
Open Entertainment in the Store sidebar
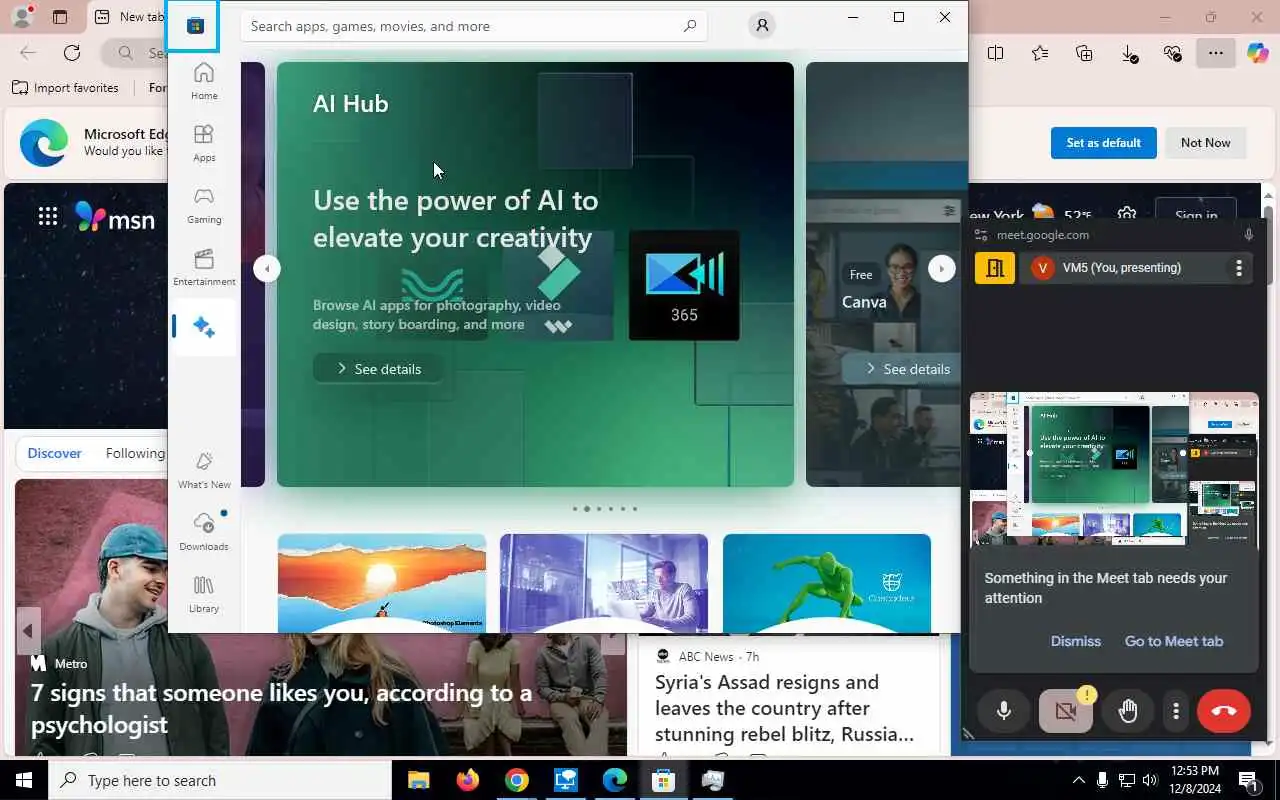[204, 267]
